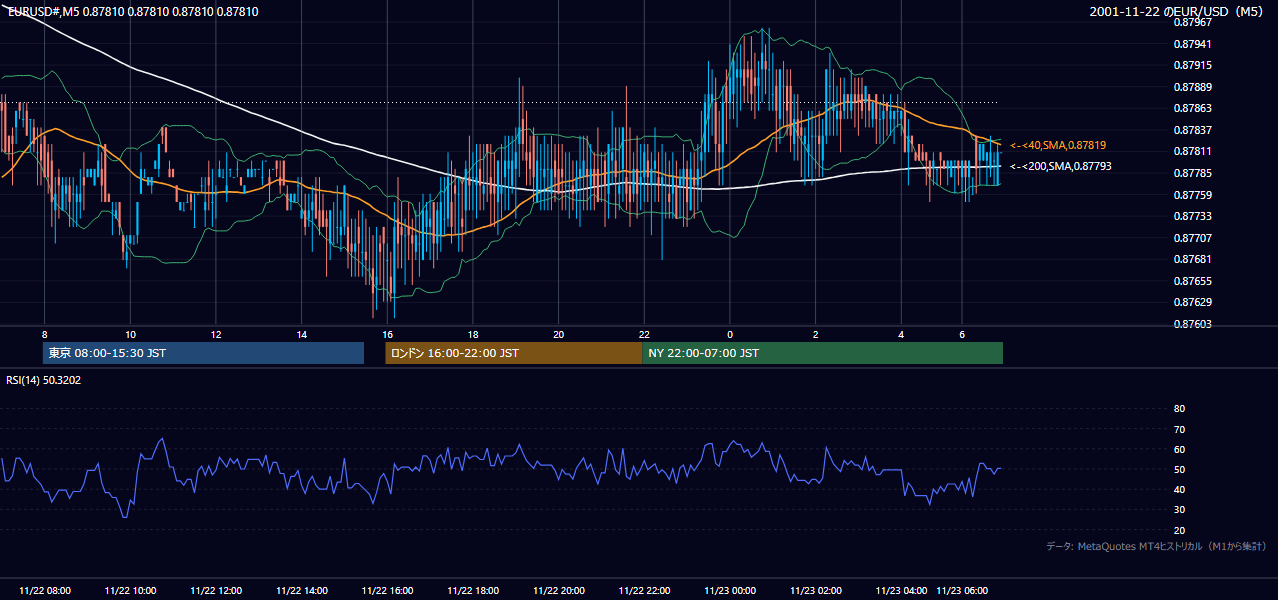
Task: Click the 11/22 20:00 bottom time label
Action: point(559,590)
